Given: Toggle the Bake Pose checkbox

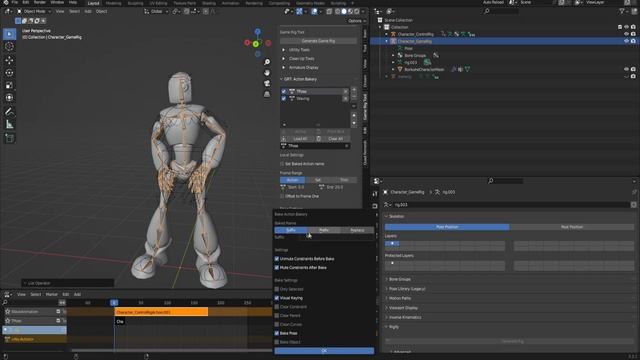Looking at the screenshot, I should click(277, 333).
